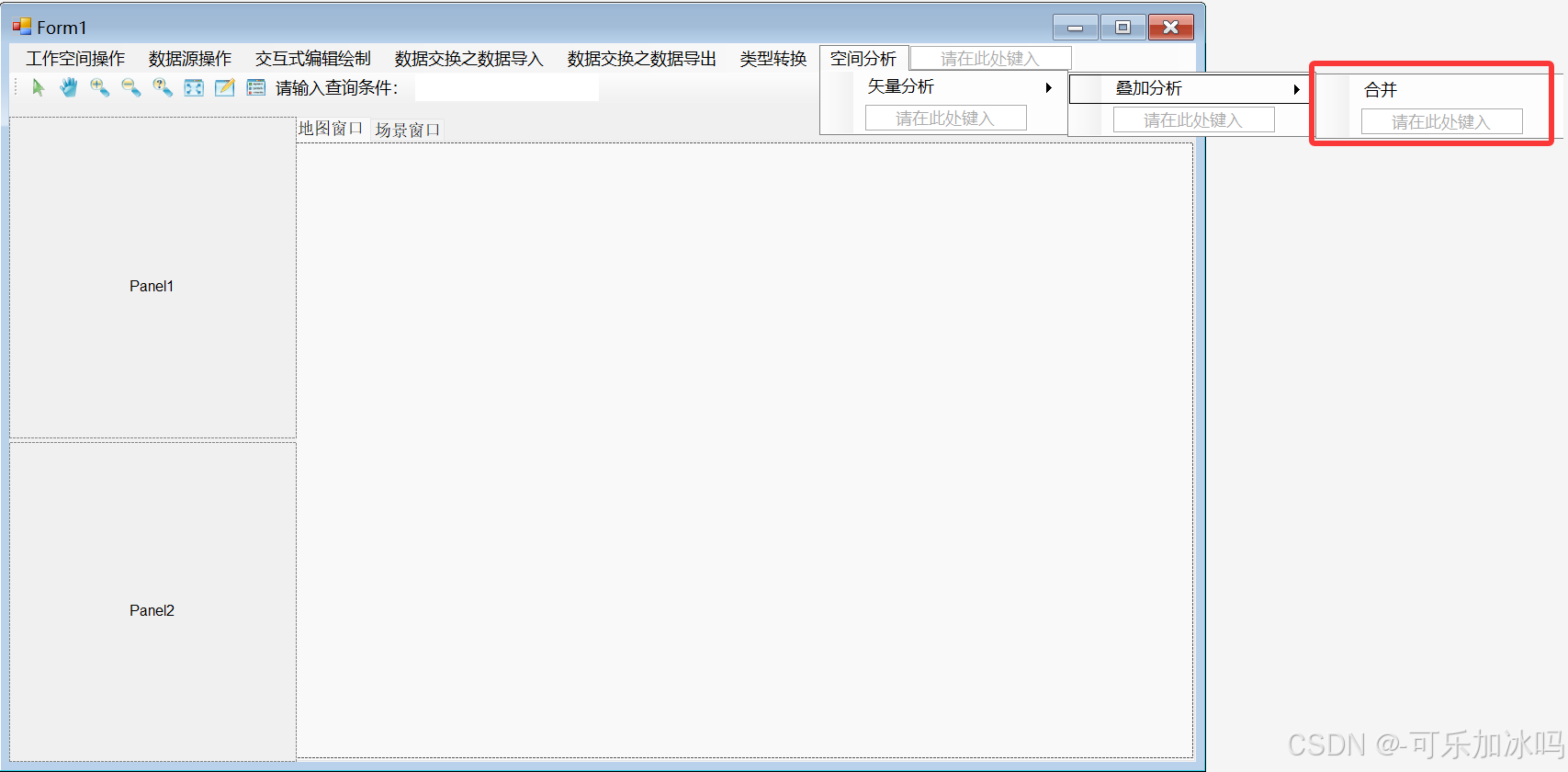Click the 空间分析 menu item
Screen dimensions: 1568x772
pyautogui.click(x=863, y=59)
